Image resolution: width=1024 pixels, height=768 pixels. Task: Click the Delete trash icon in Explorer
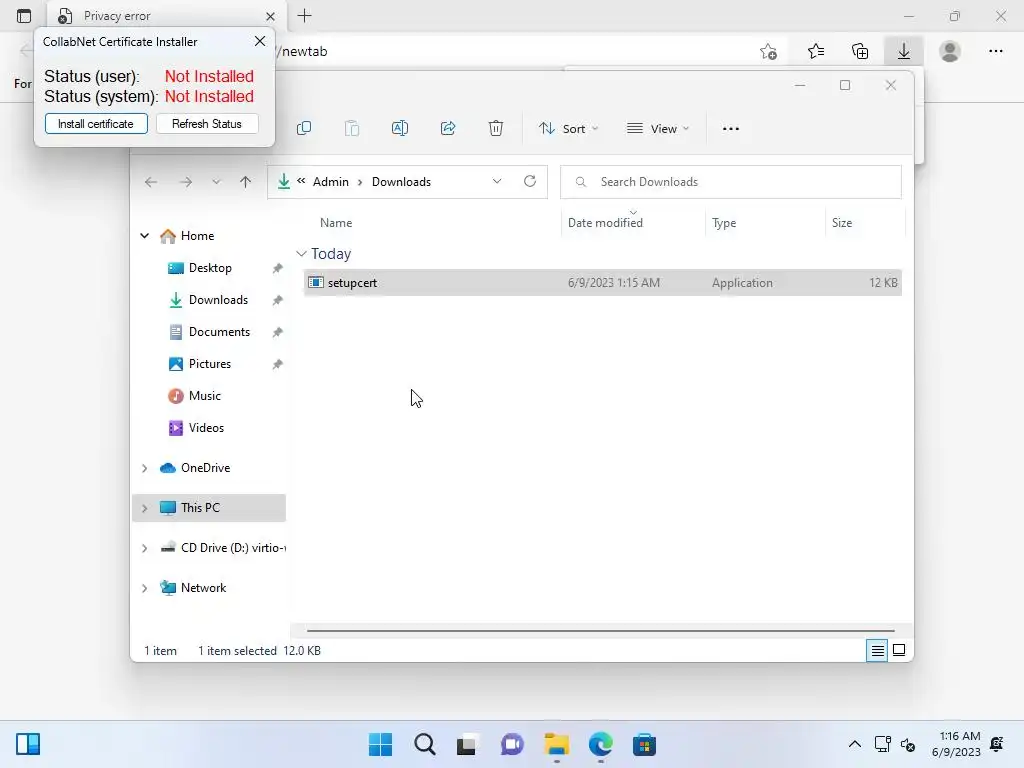(x=496, y=129)
